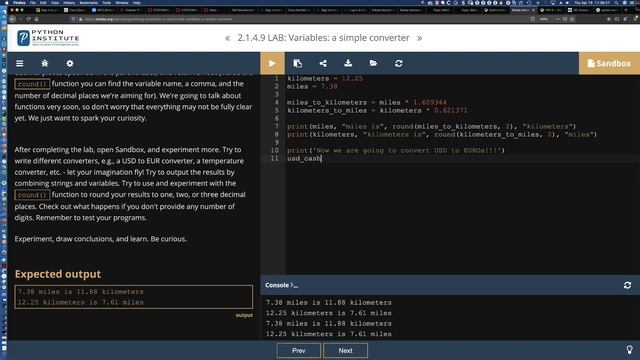
Task: Go to next section with » arrow
Action: (419, 38)
